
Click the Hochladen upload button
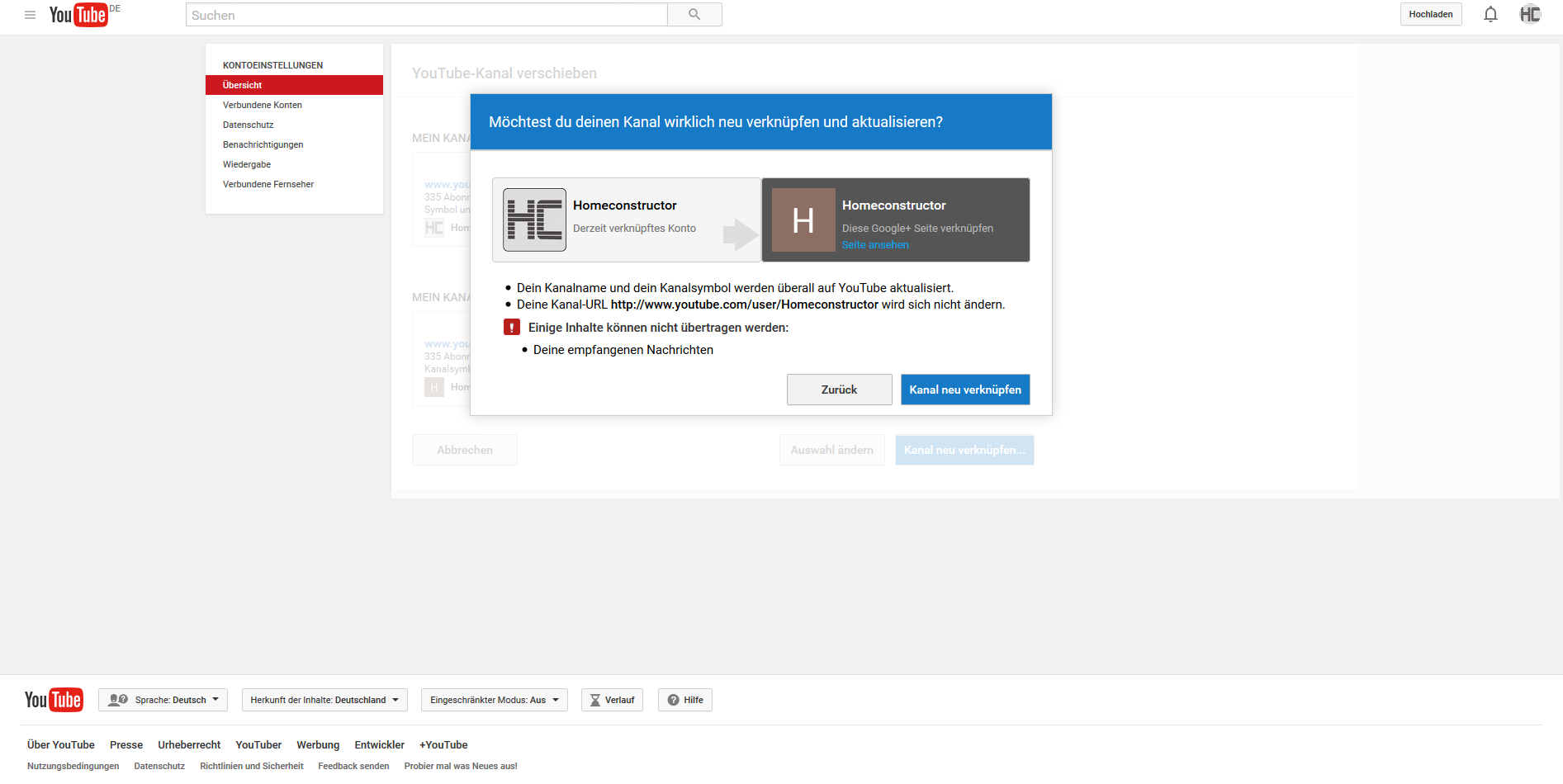(1431, 14)
